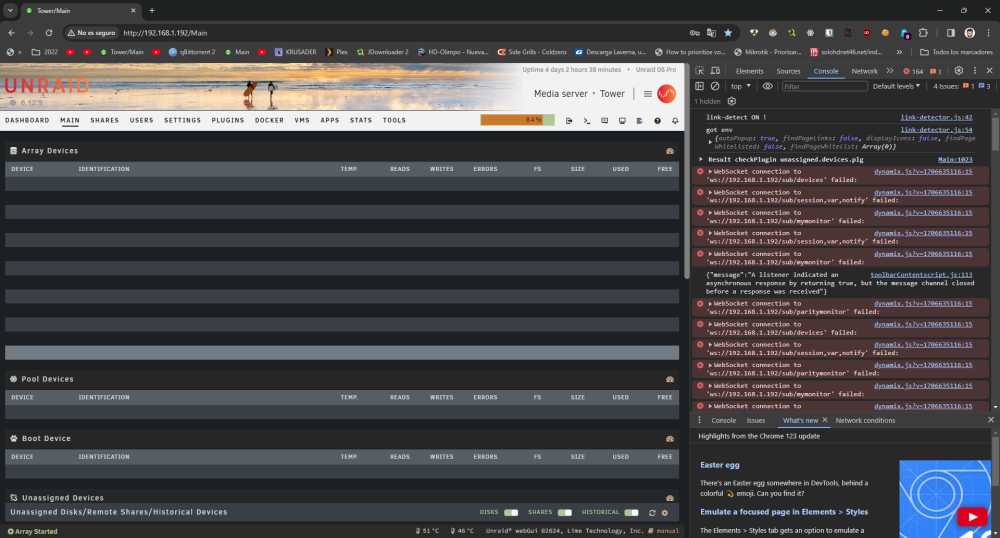Image resolution: width=1000 pixels, height=538 pixels.
Task: Open DevTools settings gear
Action: pyautogui.click(x=959, y=71)
